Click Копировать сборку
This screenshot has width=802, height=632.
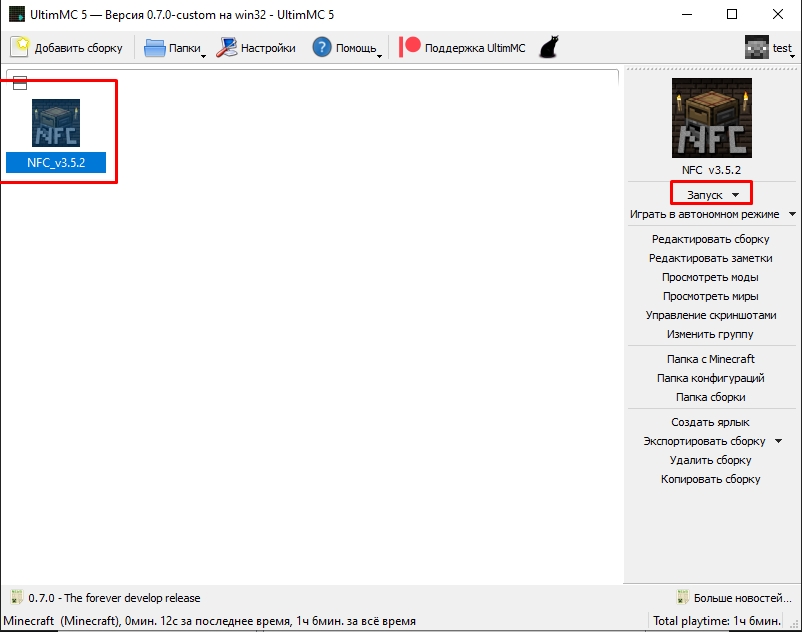tap(710, 479)
